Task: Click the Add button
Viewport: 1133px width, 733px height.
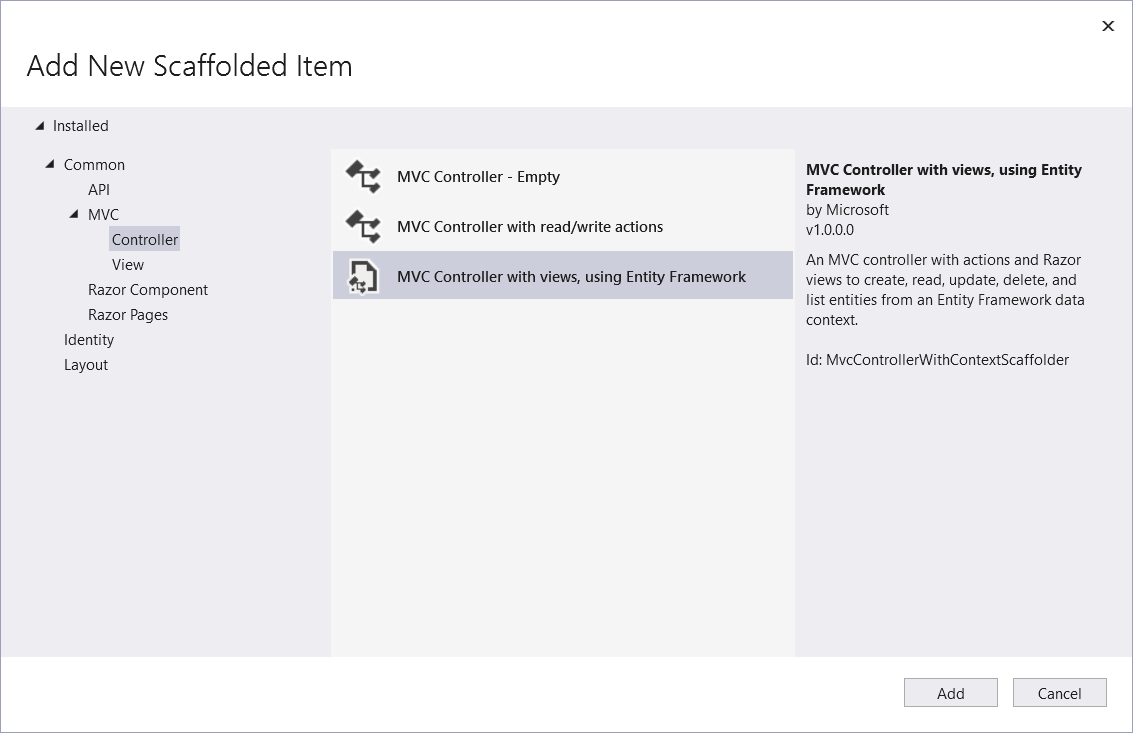Action: pyautogui.click(x=950, y=692)
